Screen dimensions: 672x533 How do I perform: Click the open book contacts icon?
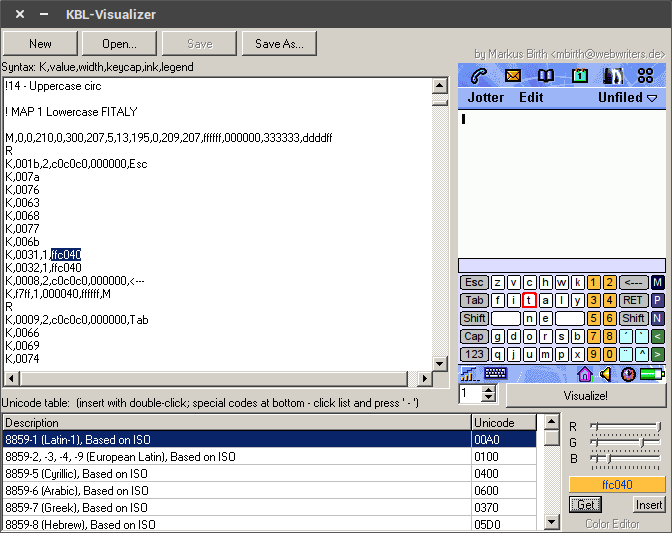pos(545,76)
